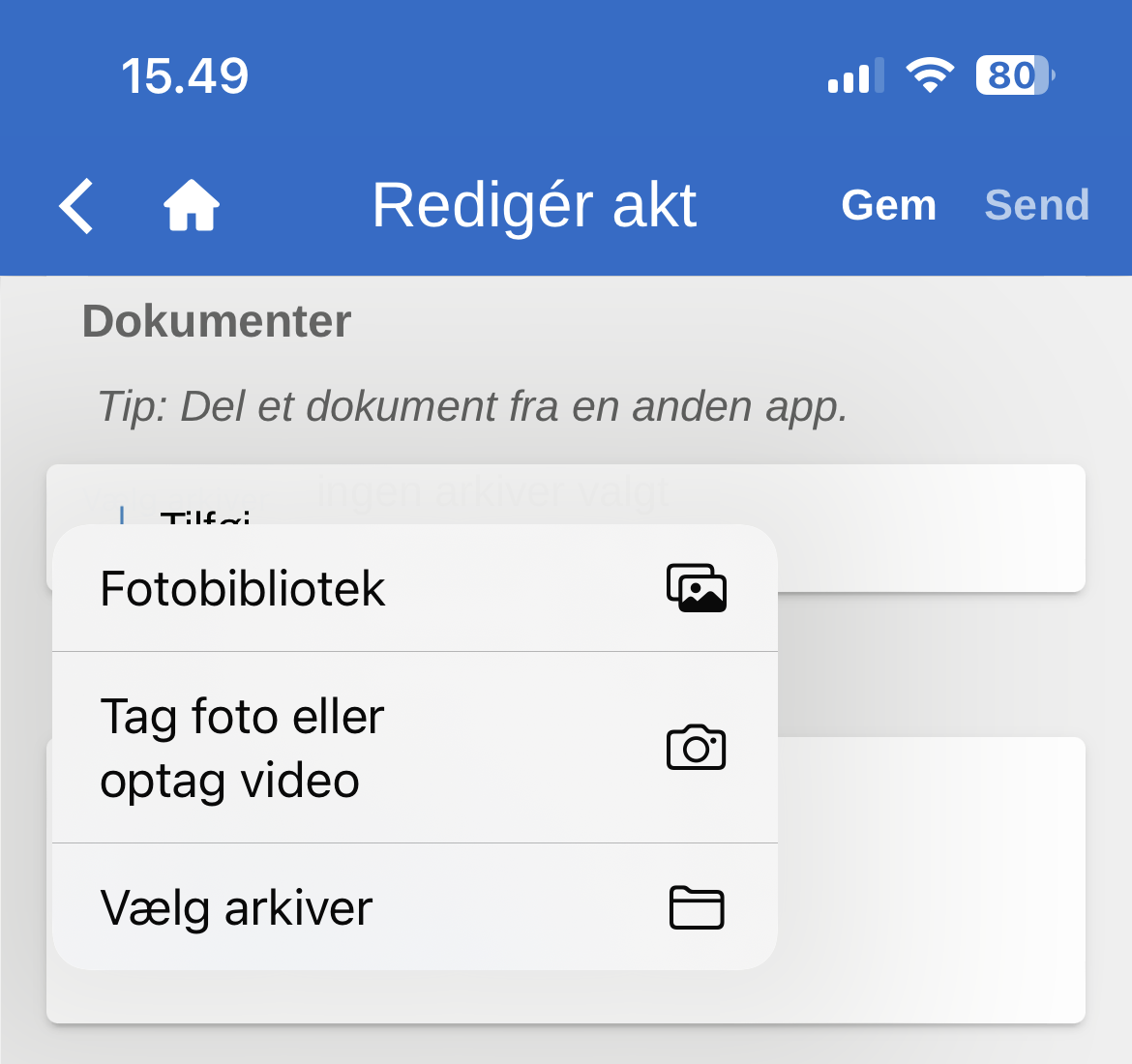Tap the Wi-Fi status icon
Image resolution: width=1132 pixels, height=1064 pixels.
(929, 75)
